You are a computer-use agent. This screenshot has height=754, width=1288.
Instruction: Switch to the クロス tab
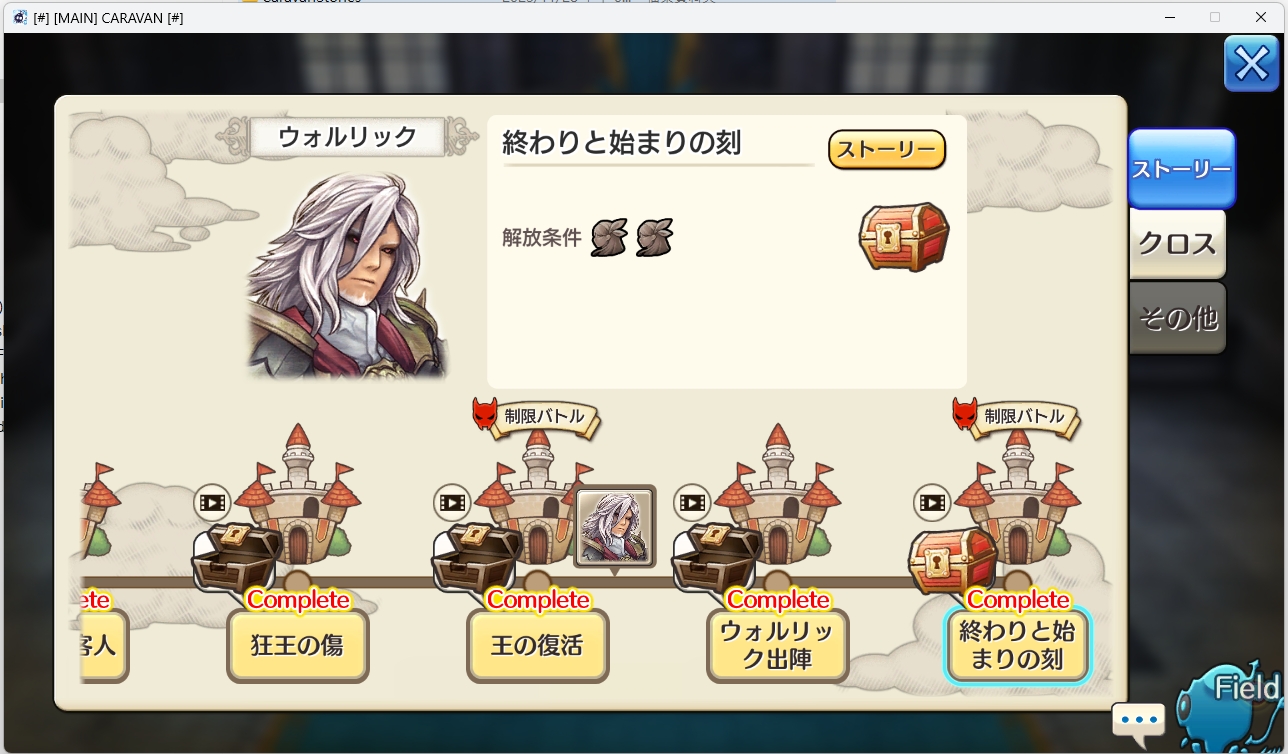1177,244
